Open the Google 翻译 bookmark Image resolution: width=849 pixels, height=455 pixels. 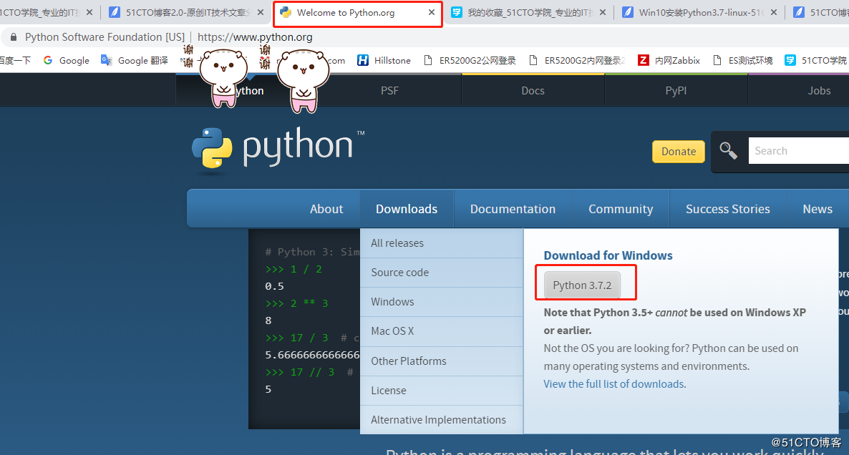click(x=134, y=61)
